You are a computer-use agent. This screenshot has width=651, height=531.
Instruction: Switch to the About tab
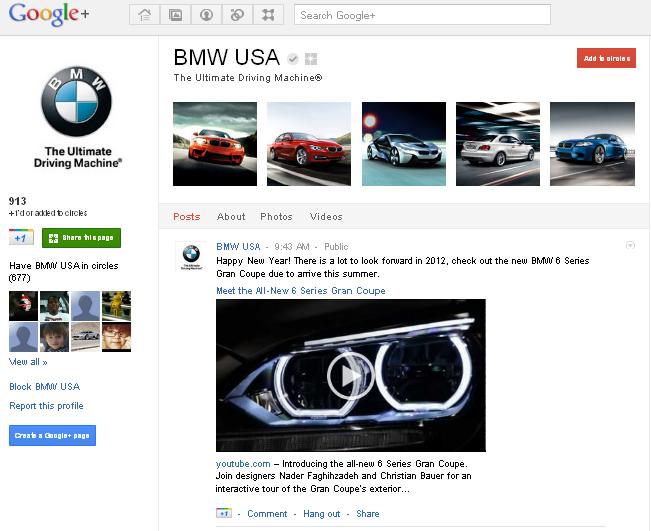point(231,216)
